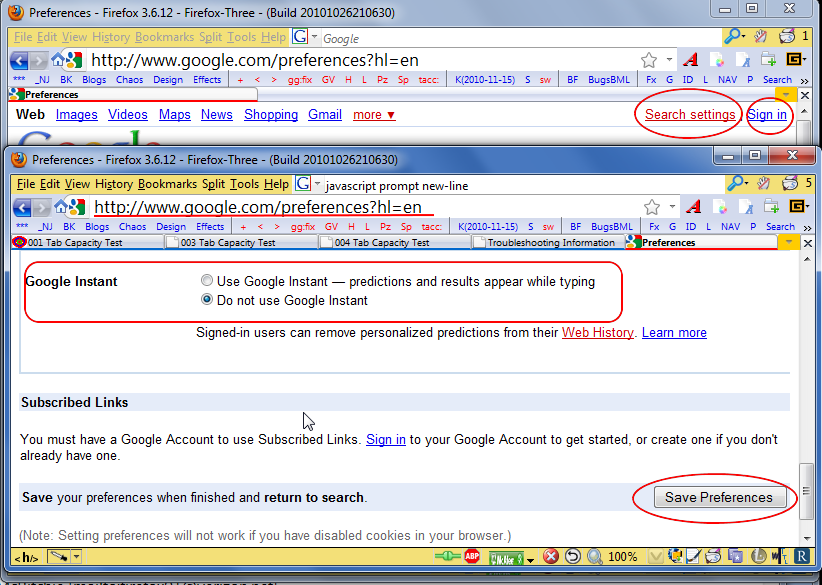Screen dimensions: 822x585
Task: Click G search engine icon in front window
Action: [302, 183]
